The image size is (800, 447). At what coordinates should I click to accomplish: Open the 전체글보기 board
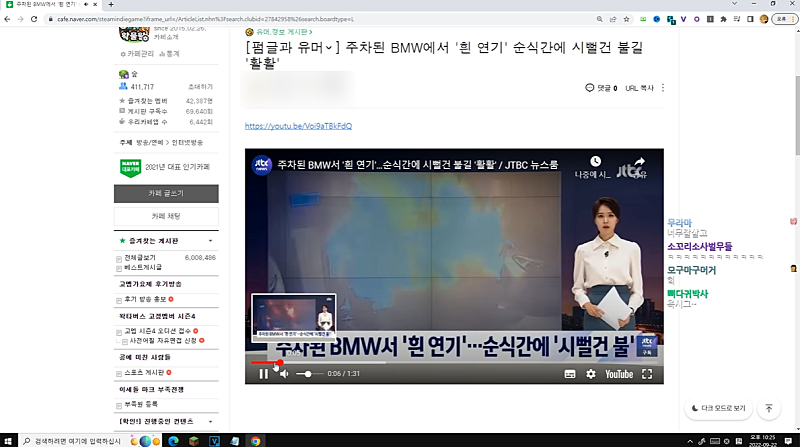click(142, 257)
